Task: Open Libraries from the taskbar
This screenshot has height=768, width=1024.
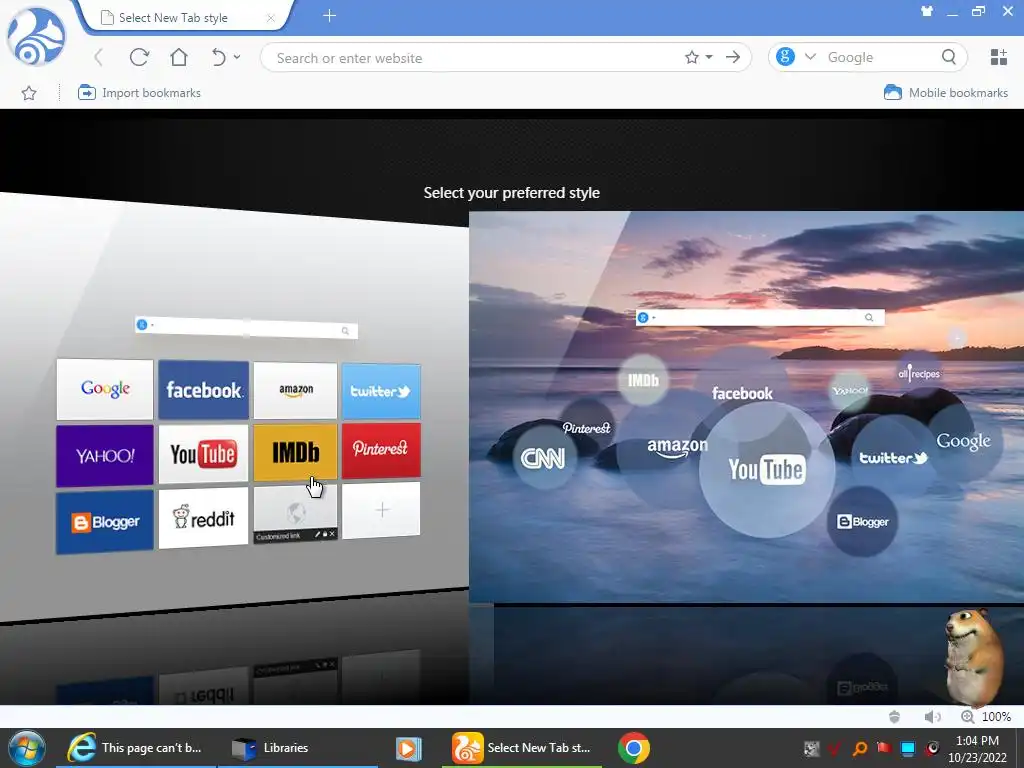Action: tap(297, 748)
